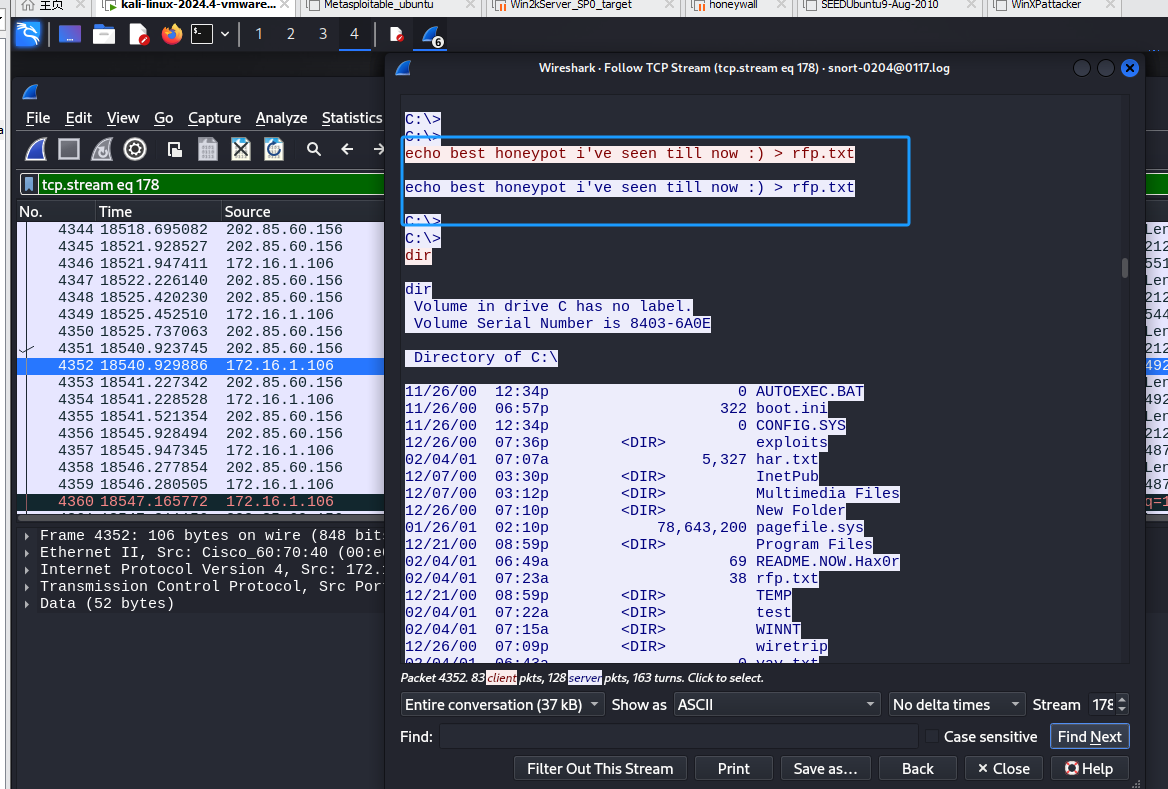Launch Firefox from the top panel
1168x789 pixels.
pyautogui.click(x=172, y=34)
